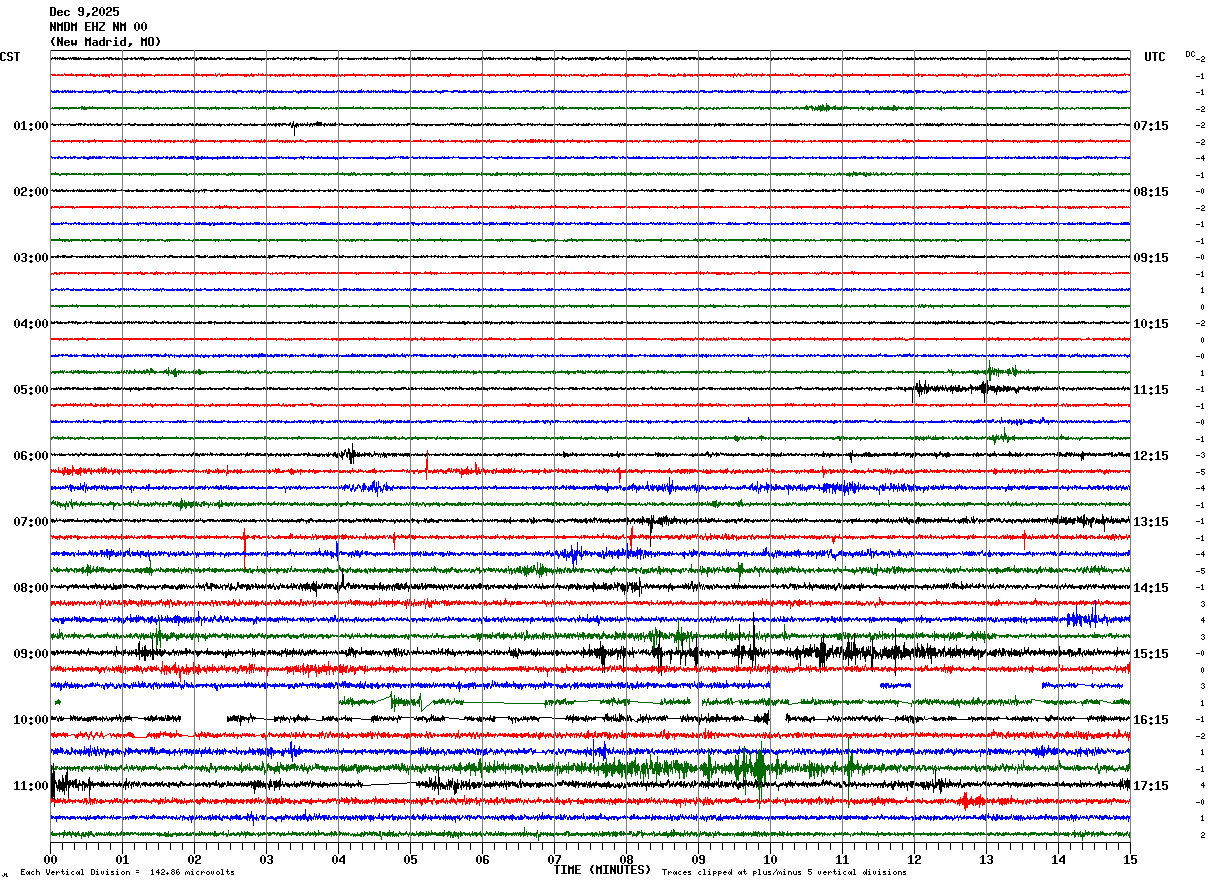
Task: Click minute 03 on the bottom axis
Action: 266,859
